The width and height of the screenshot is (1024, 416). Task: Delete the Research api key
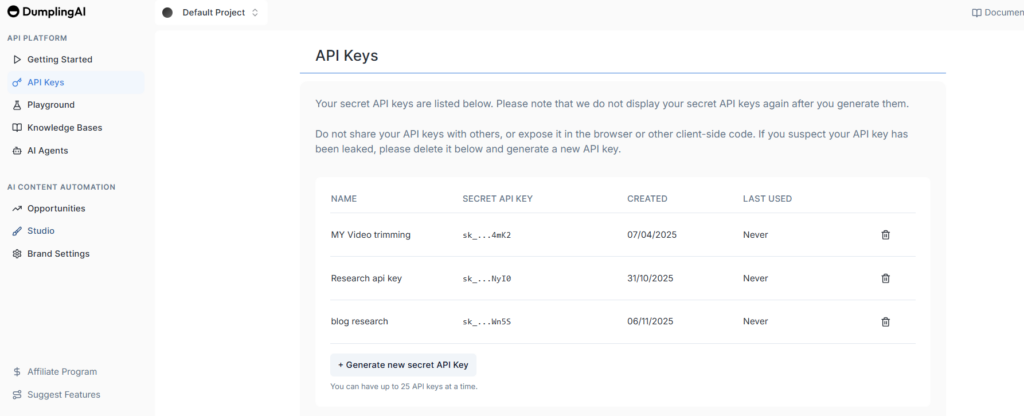[x=885, y=278]
